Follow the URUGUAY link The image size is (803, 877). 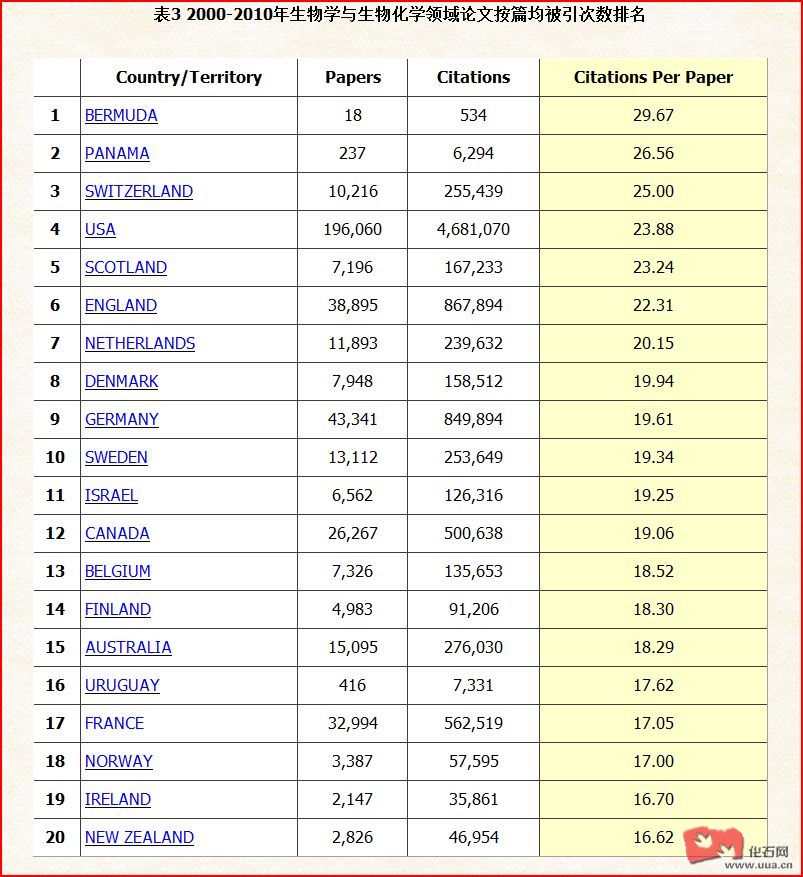tap(122, 686)
